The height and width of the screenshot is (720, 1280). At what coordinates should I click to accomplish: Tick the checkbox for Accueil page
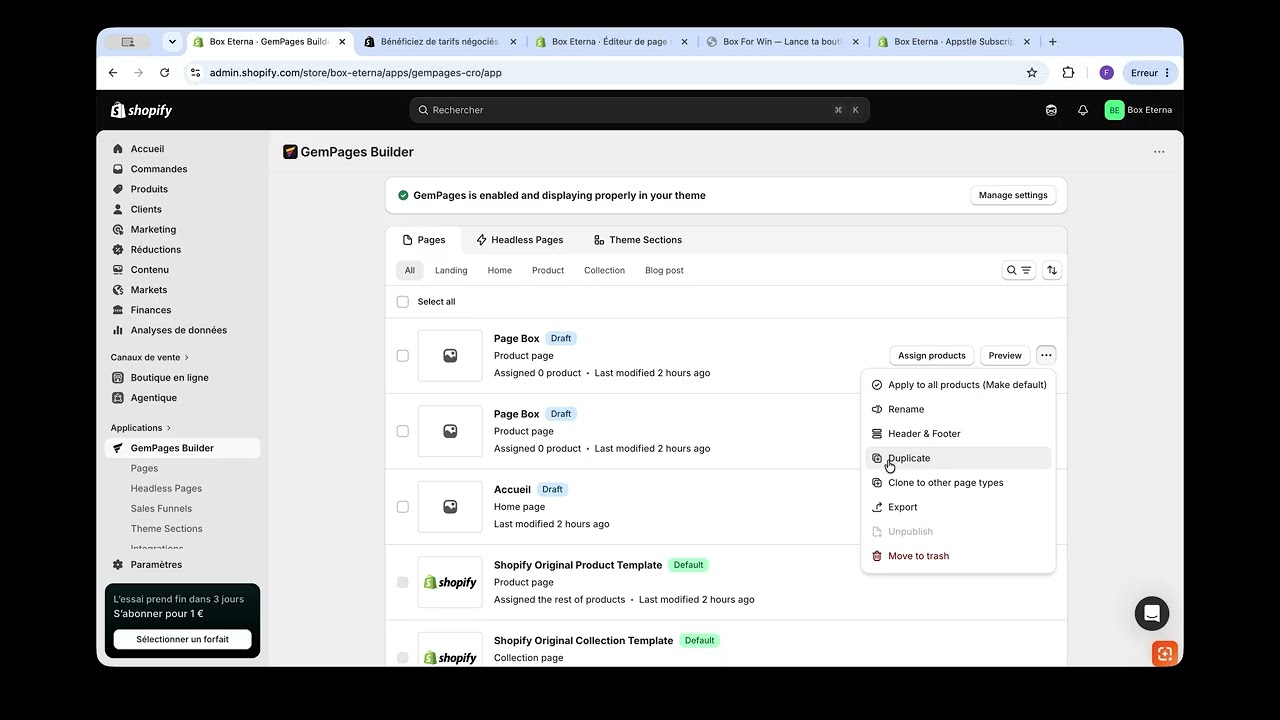coord(403,507)
